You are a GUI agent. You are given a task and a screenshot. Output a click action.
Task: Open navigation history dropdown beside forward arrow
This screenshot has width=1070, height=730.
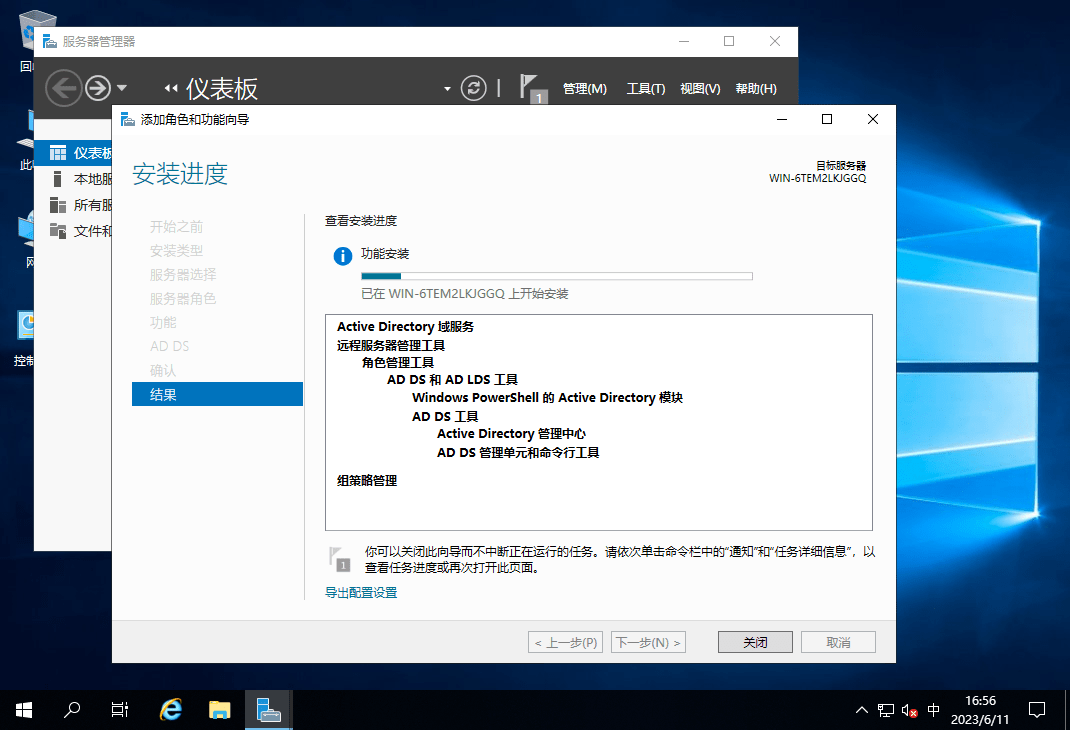tap(121, 88)
